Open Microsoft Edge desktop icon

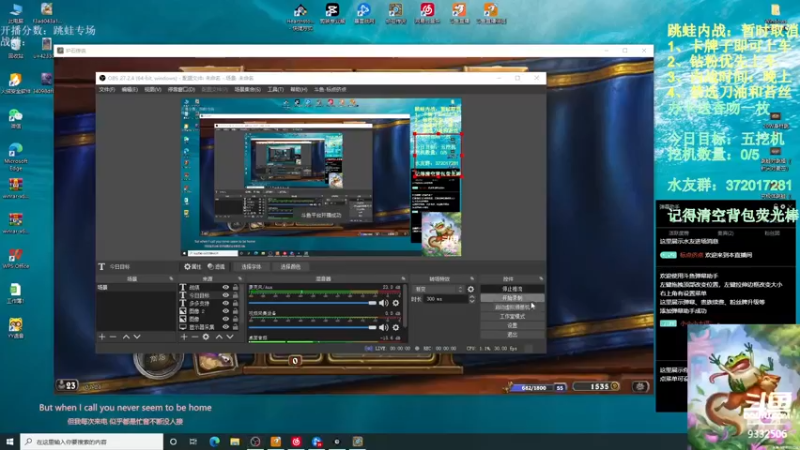(16, 156)
